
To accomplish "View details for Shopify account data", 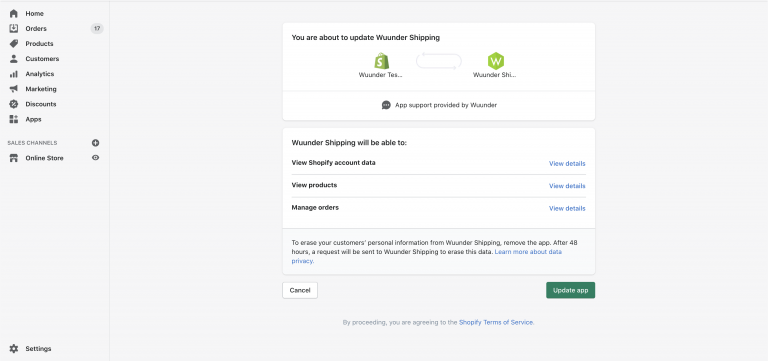I will coord(567,164).
